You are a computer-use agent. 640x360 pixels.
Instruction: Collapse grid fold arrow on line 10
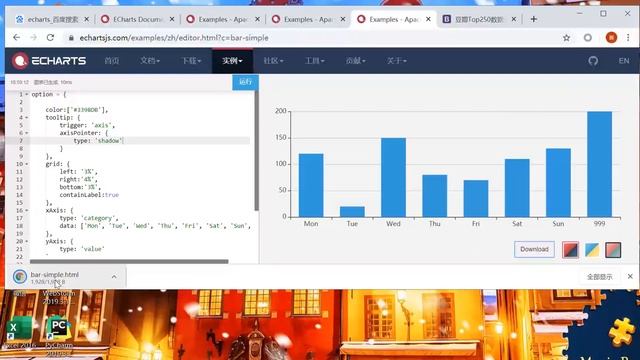pyautogui.click(x=27, y=164)
